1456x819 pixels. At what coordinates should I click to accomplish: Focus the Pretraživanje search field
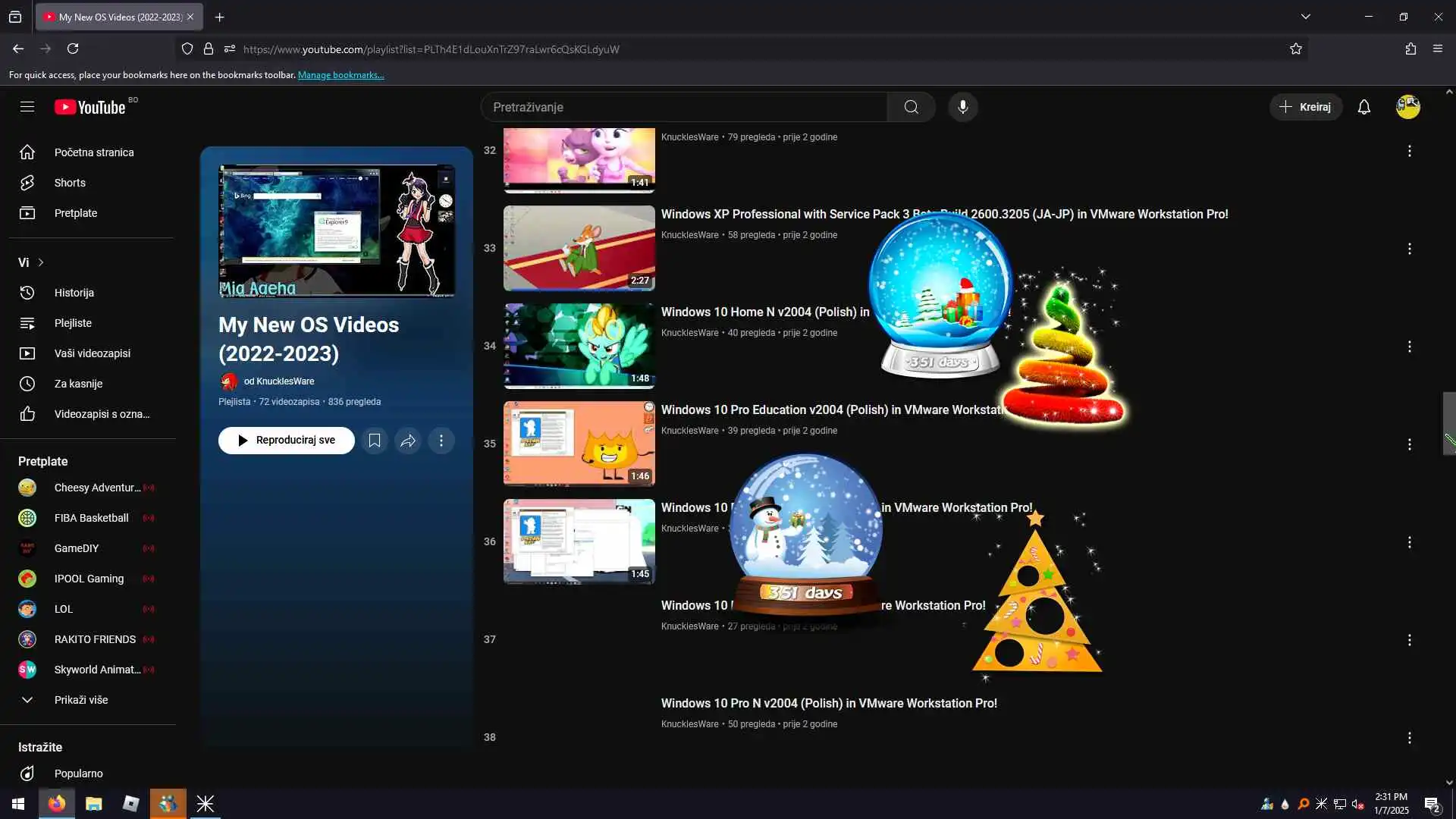tap(682, 107)
